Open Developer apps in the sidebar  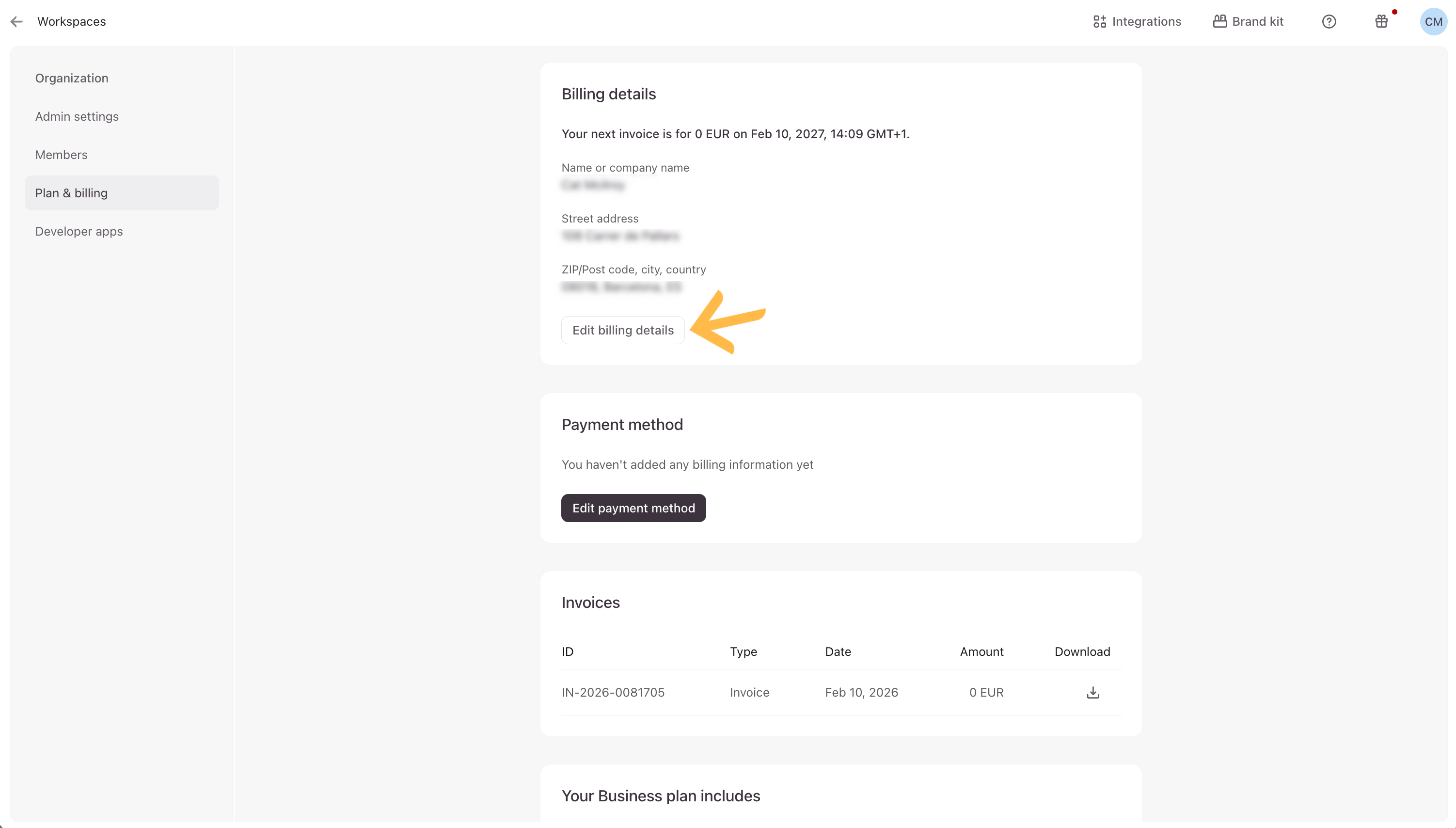pos(79,231)
